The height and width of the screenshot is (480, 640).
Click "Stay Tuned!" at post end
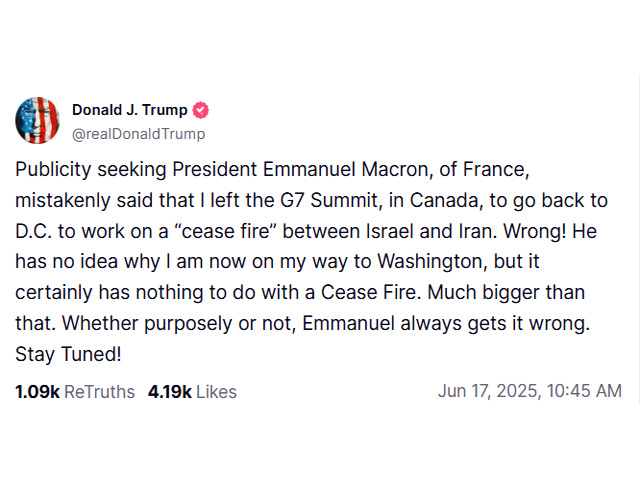coord(68,354)
